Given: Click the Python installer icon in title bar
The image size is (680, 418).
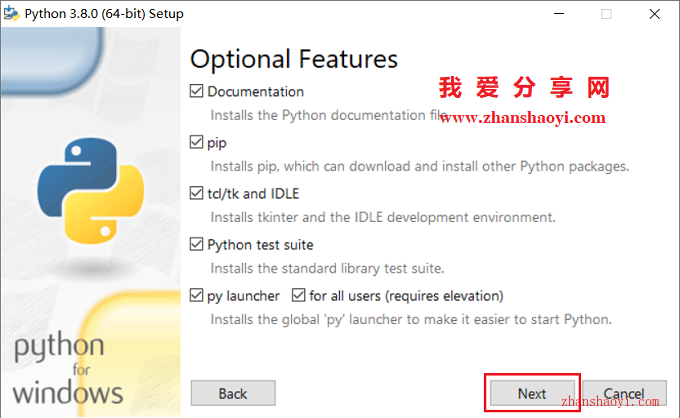Looking at the screenshot, I should click(x=11, y=13).
